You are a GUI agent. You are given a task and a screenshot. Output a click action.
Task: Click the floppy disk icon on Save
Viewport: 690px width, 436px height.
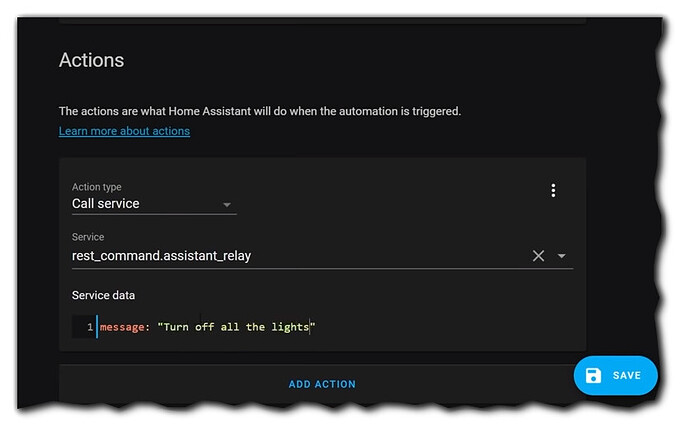point(593,375)
